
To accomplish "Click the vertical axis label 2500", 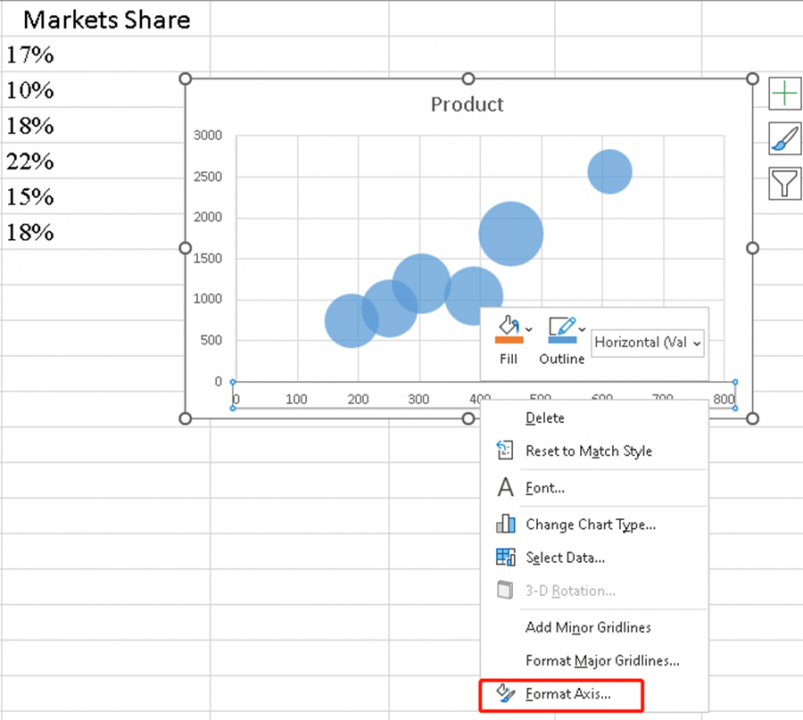I will [207, 177].
